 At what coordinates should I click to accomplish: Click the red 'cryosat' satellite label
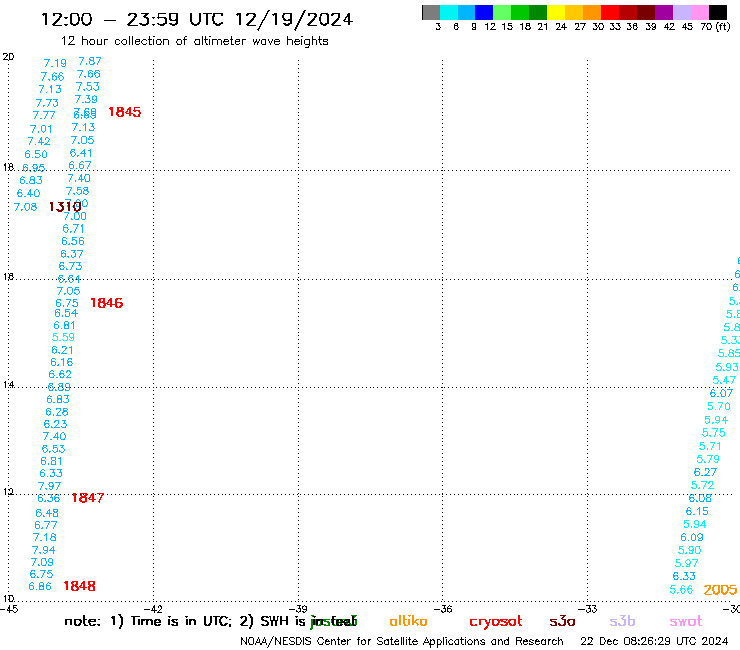[x=496, y=621]
